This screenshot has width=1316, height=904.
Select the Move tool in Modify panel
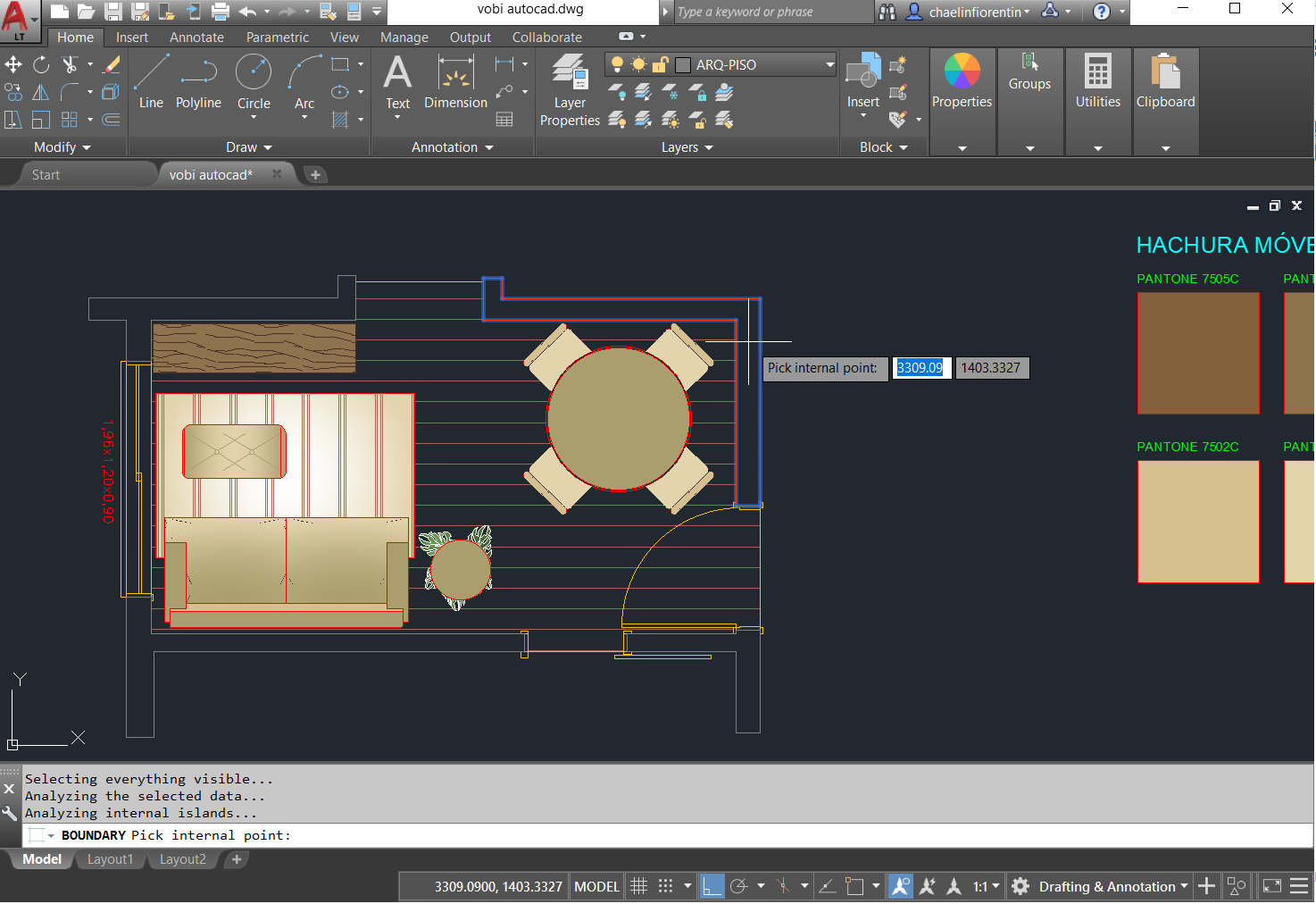pos(13,64)
